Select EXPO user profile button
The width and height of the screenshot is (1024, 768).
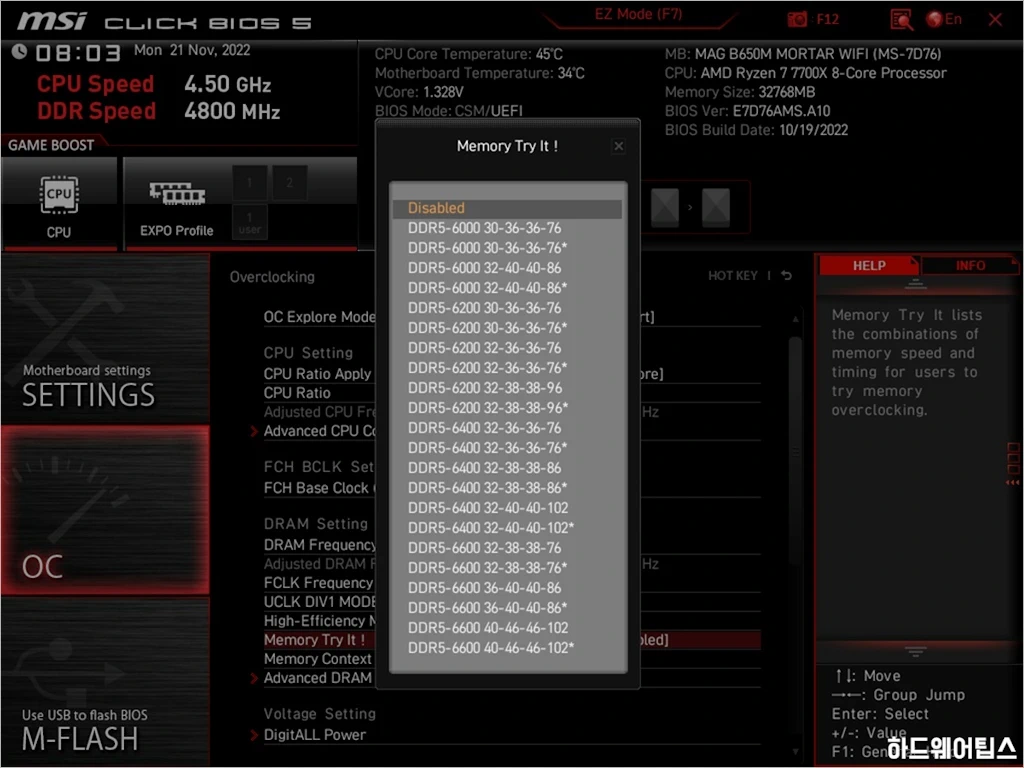point(249,222)
